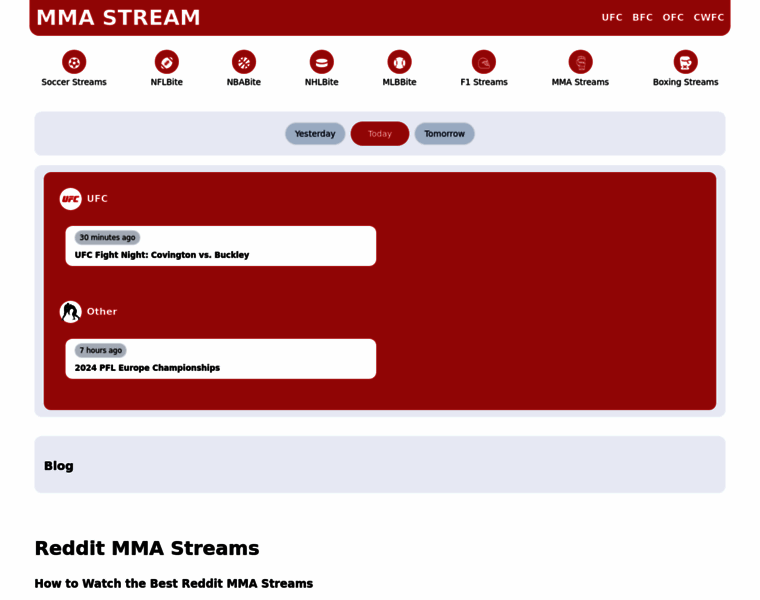Click the Soccer Streams ball icon
This screenshot has width=760, height=600.
click(74, 62)
